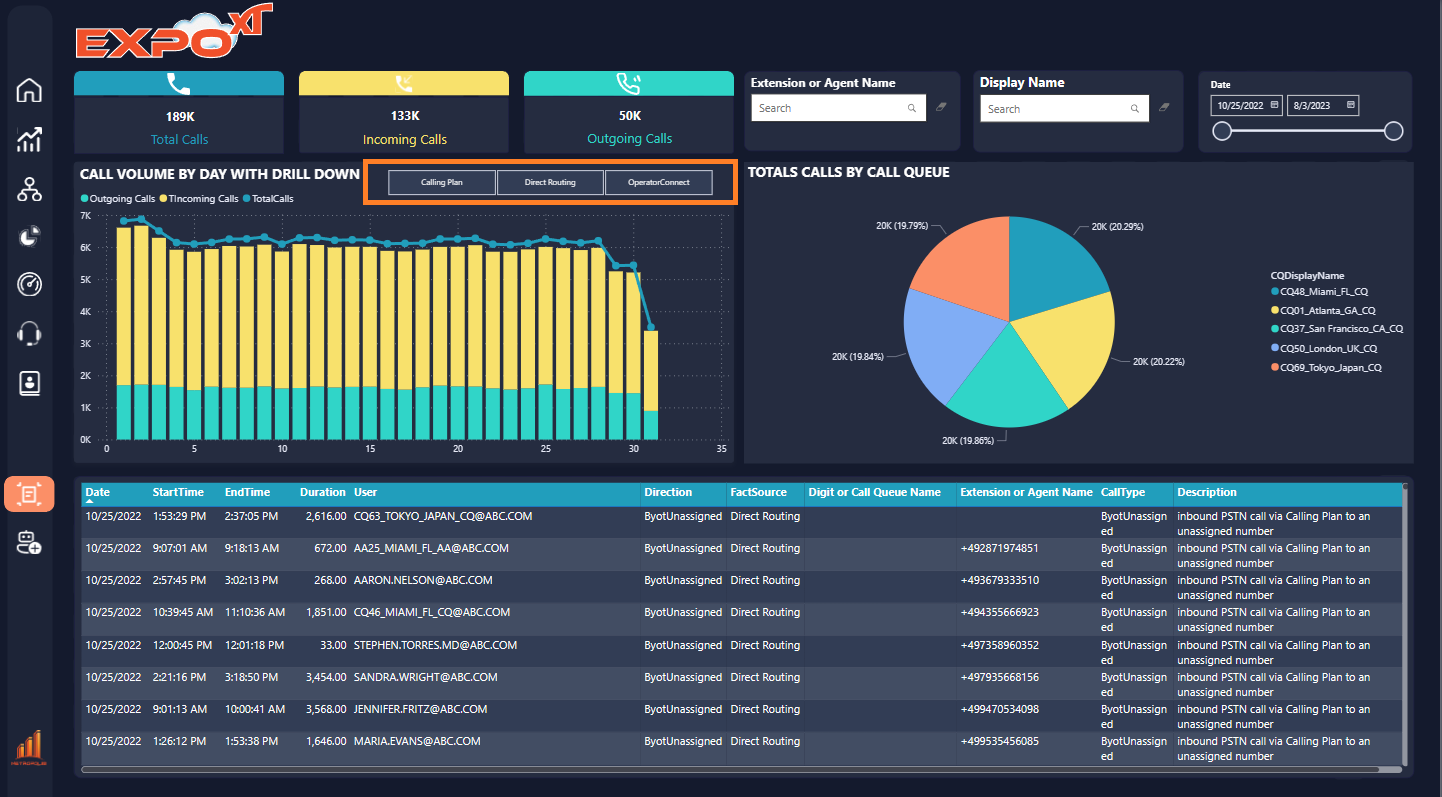The image size is (1442, 797).
Task: Select CQ69_Tokyo_Japan_CQ in pie legend
Action: [1327, 367]
